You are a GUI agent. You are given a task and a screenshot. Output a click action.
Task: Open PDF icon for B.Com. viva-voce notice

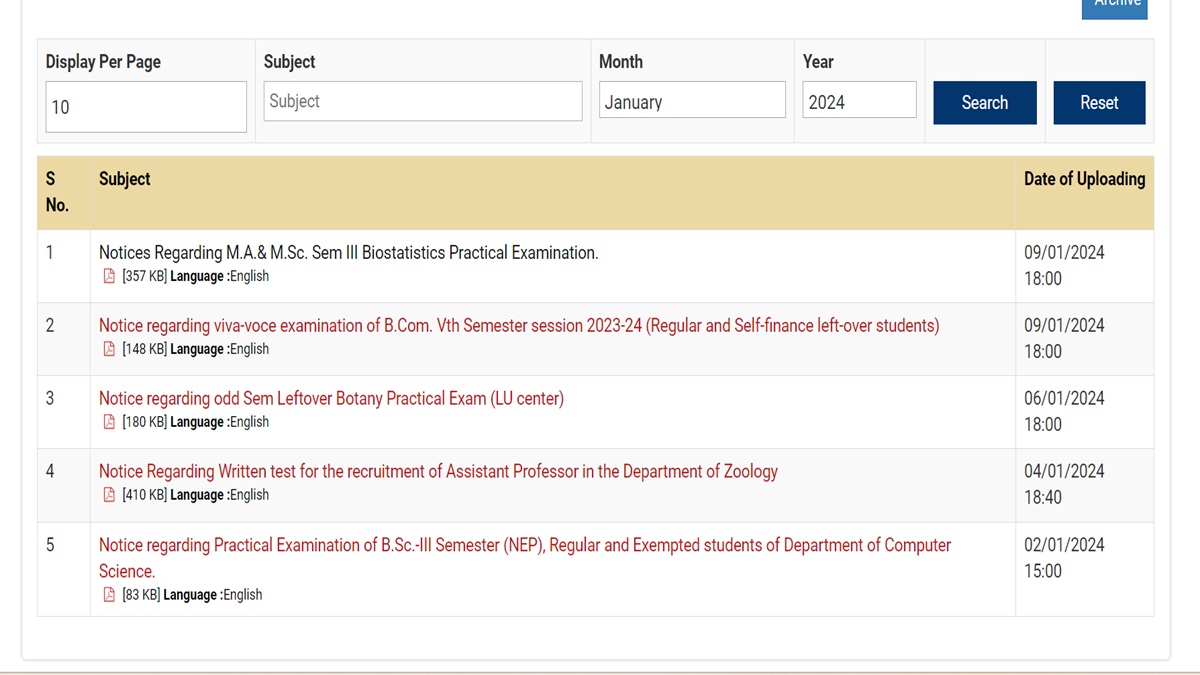110,349
